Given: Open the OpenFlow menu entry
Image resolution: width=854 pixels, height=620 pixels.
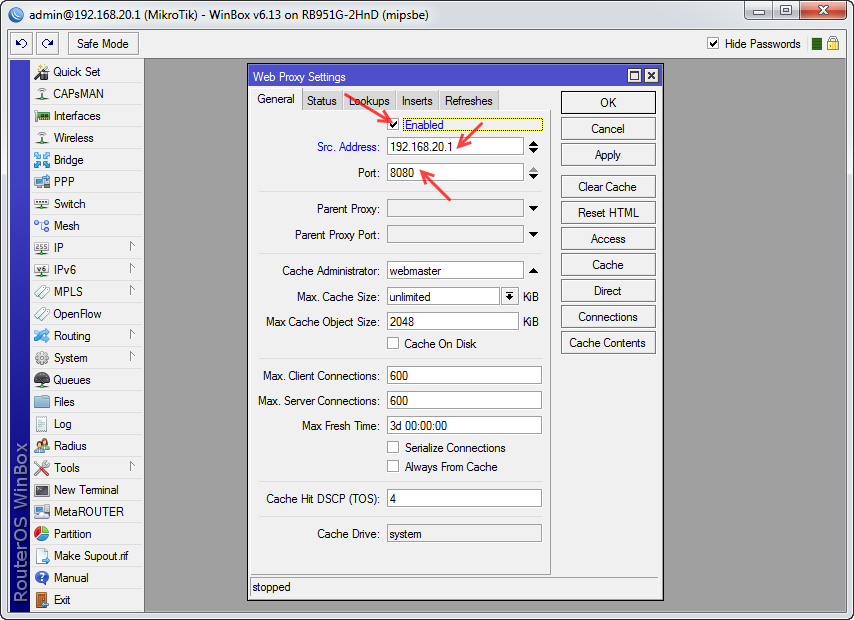Looking at the screenshot, I should pos(87,314).
